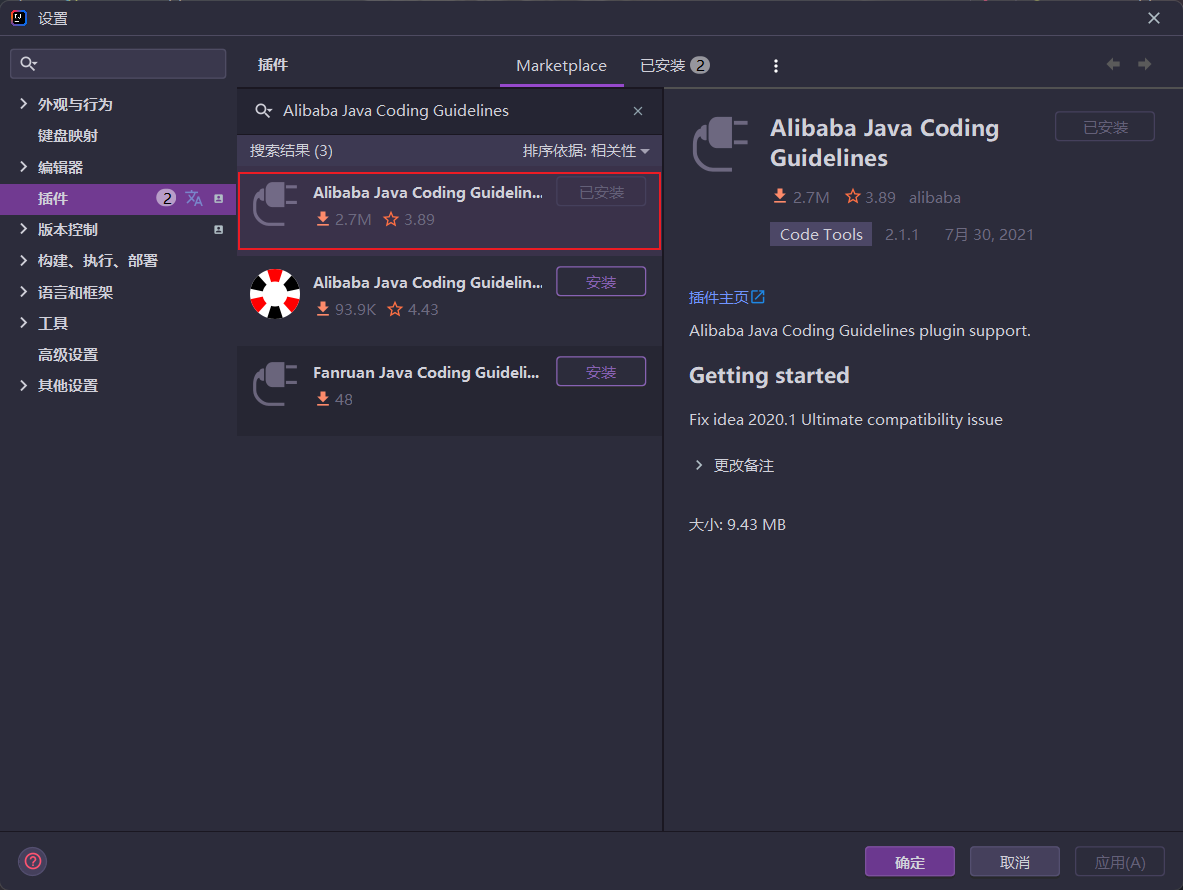Click the red-white ring plugin logo
This screenshot has height=890, width=1183.
(275, 294)
